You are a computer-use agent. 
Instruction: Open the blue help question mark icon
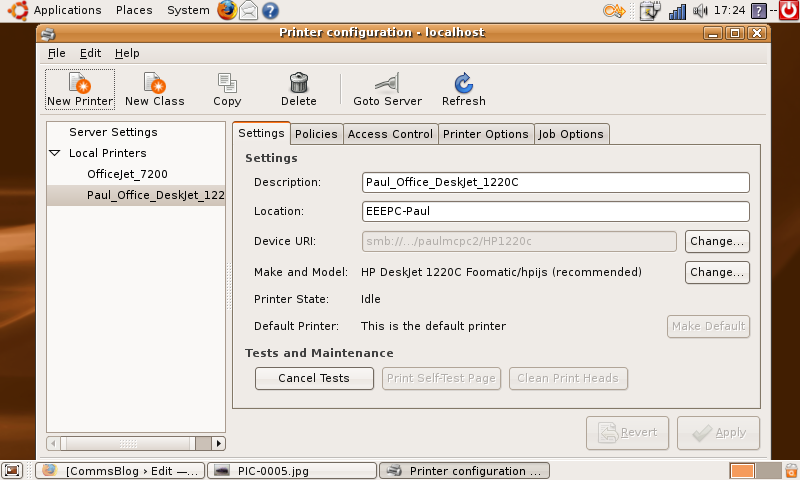(x=270, y=11)
